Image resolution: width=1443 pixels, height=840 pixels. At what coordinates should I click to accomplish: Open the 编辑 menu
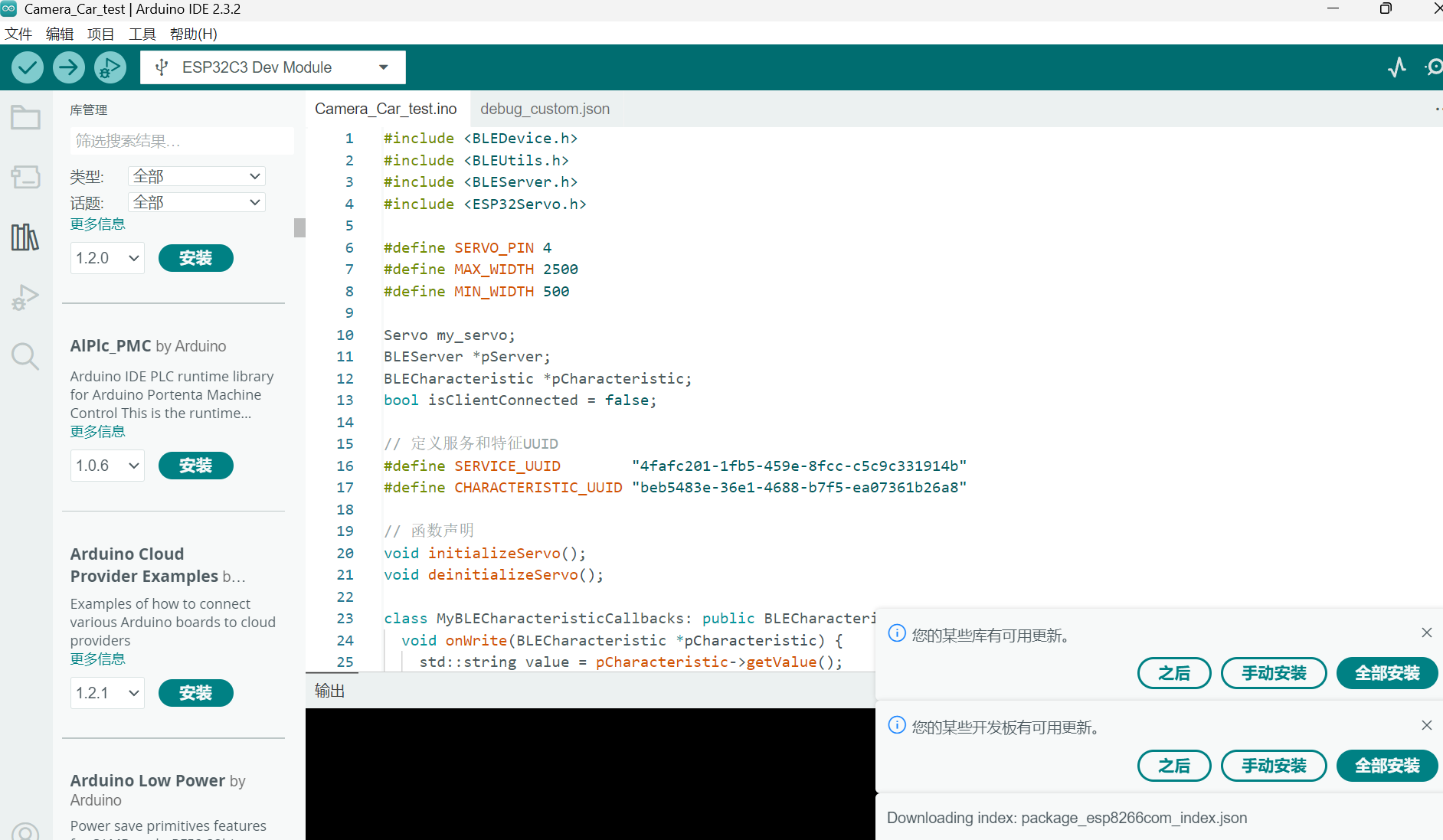click(60, 34)
